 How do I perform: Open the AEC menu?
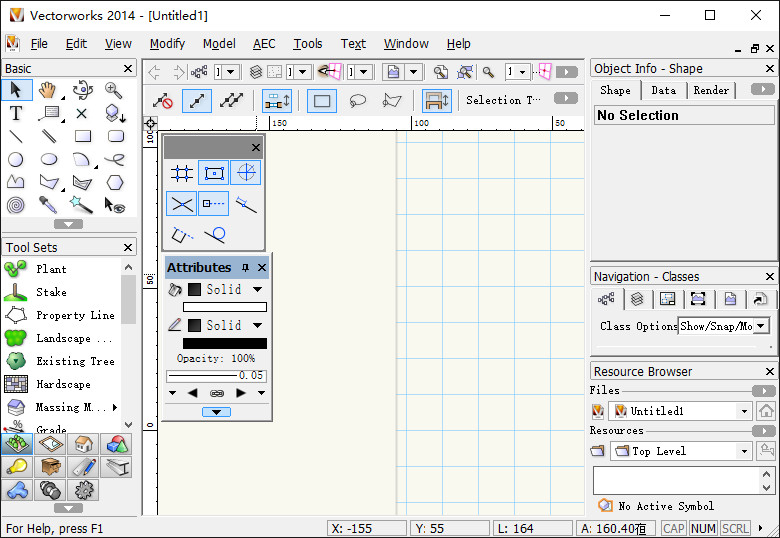264,44
